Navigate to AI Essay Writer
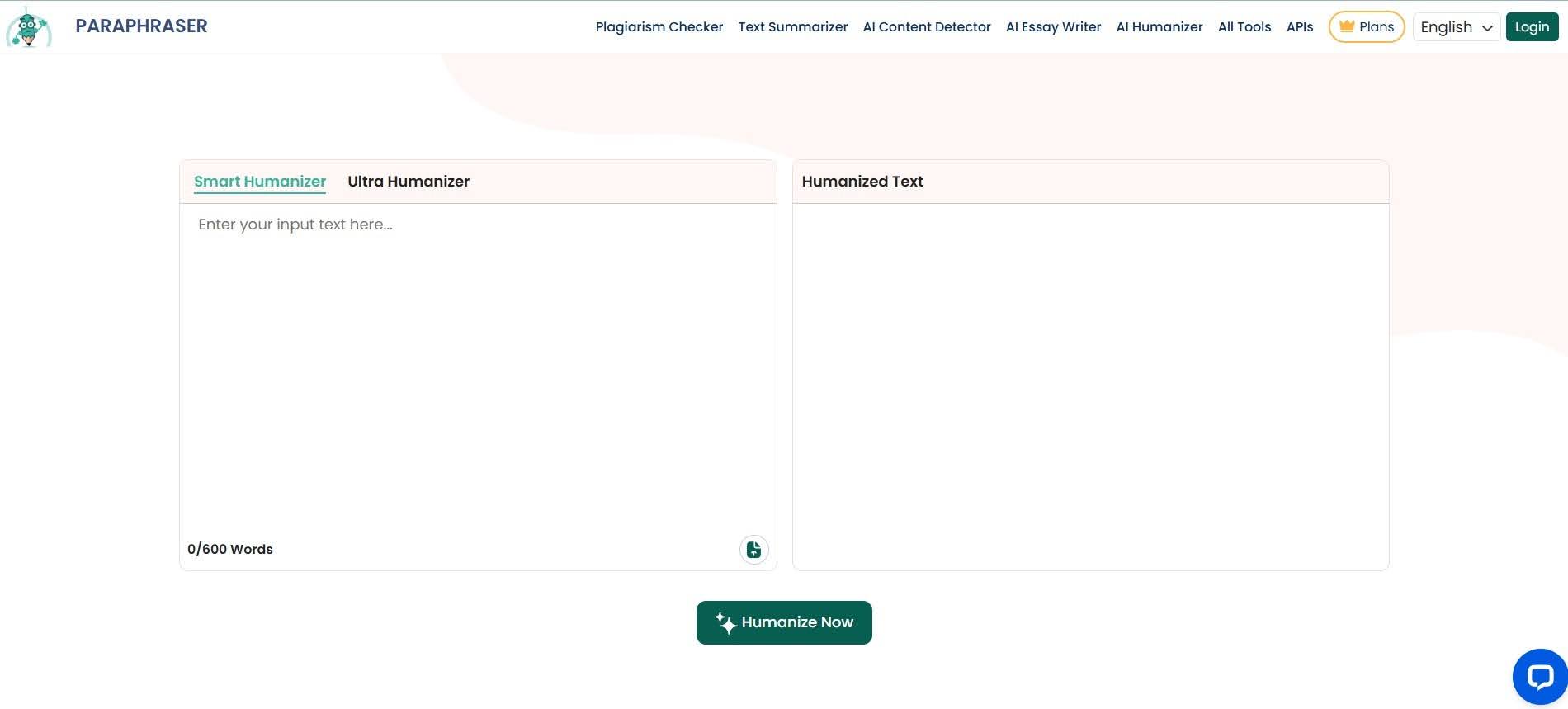This screenshot has width=1568, height=709. tap(1054, 27)
